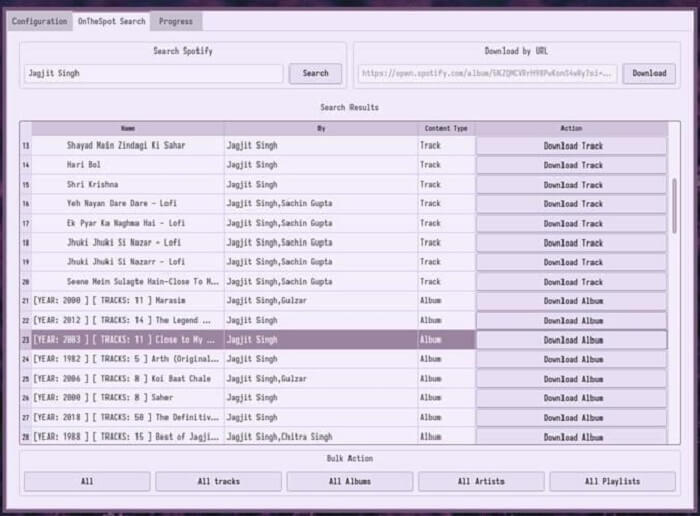This screenshot has width=700, height=516.
Task: Click All Playlists bulk action
Action: point(612,481)
